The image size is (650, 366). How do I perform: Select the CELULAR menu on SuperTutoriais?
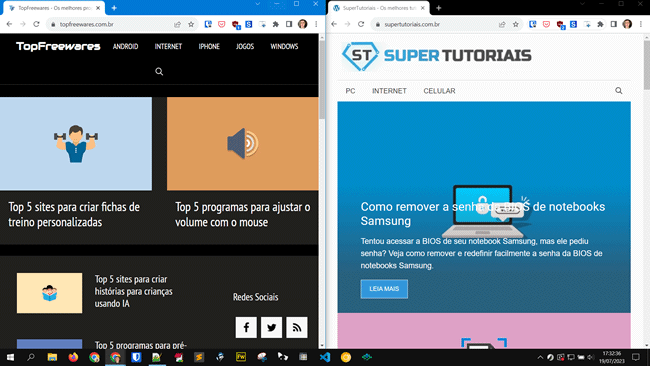coord(439,91)
